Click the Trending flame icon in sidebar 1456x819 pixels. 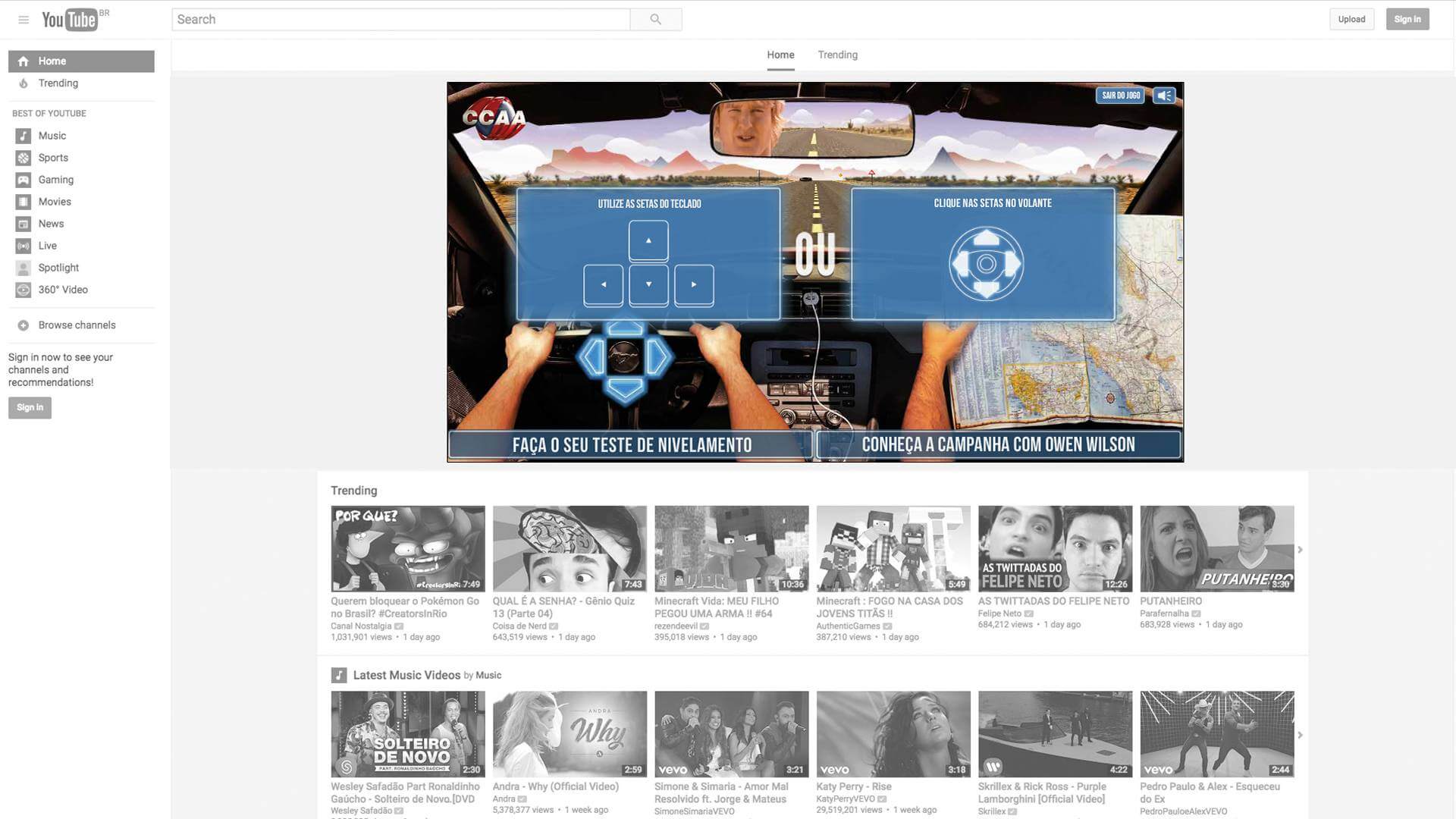tap(24, 83)
